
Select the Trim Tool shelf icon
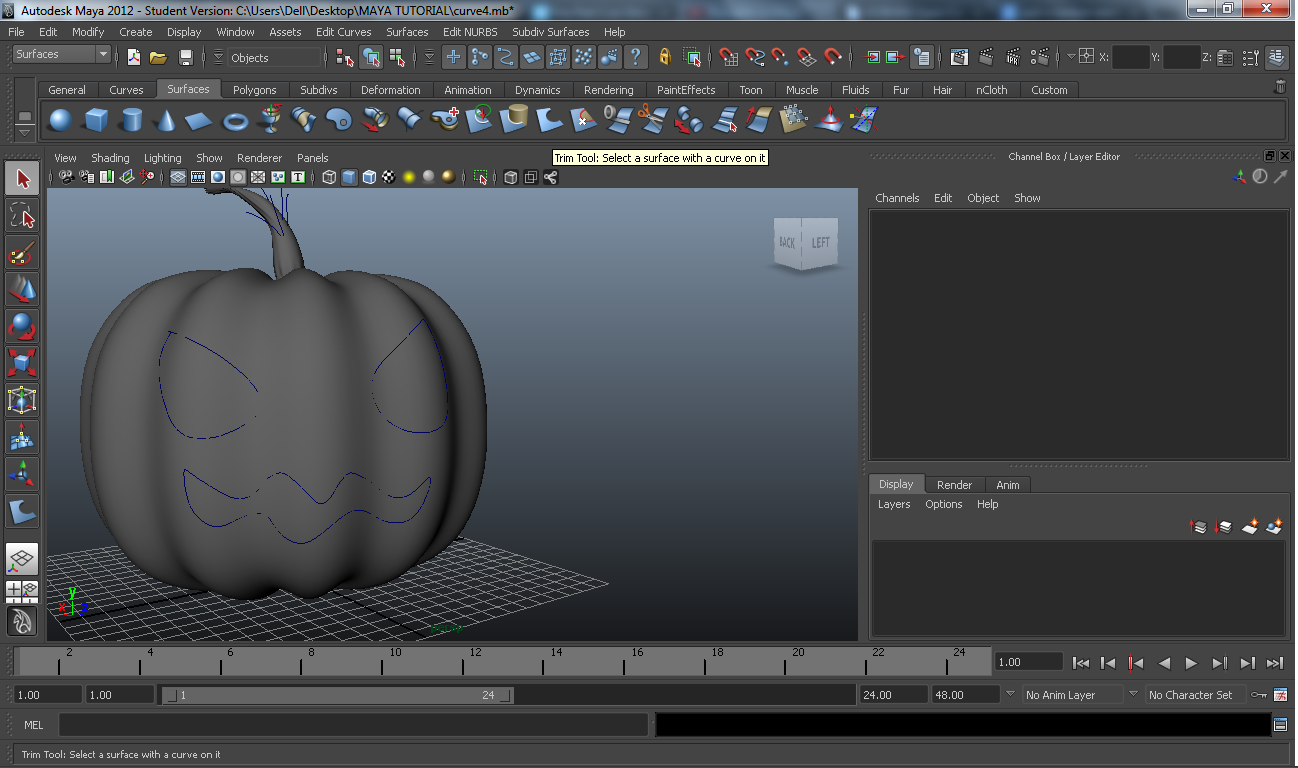coord(583,121)
